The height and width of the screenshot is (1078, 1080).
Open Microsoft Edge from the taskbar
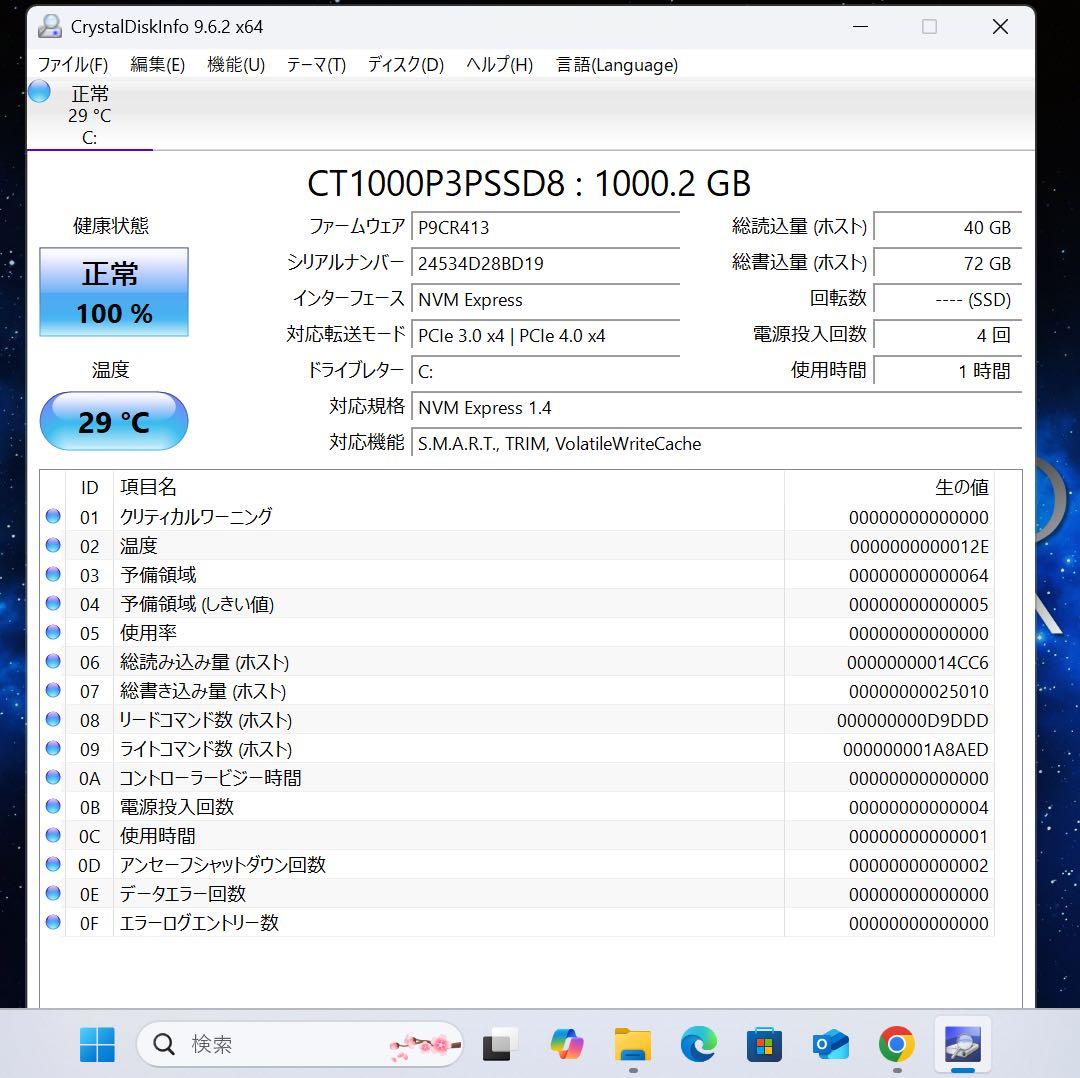[x=698, y=1044]
